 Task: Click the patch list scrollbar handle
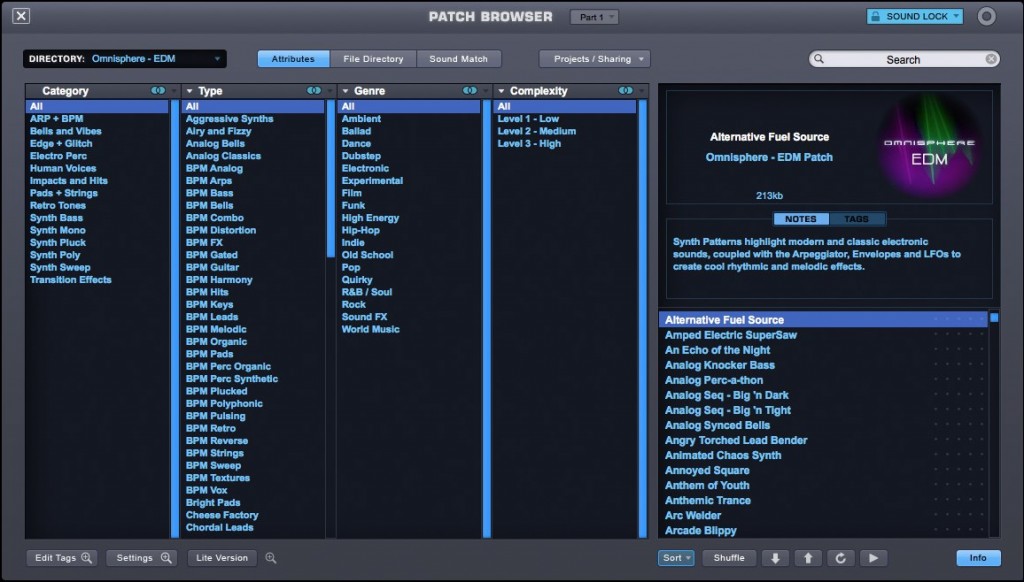994,317
